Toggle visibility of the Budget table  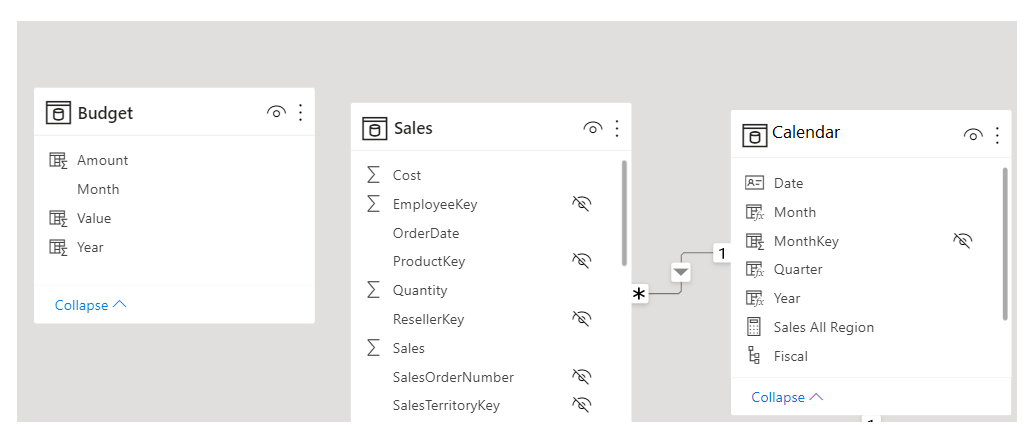276,112
